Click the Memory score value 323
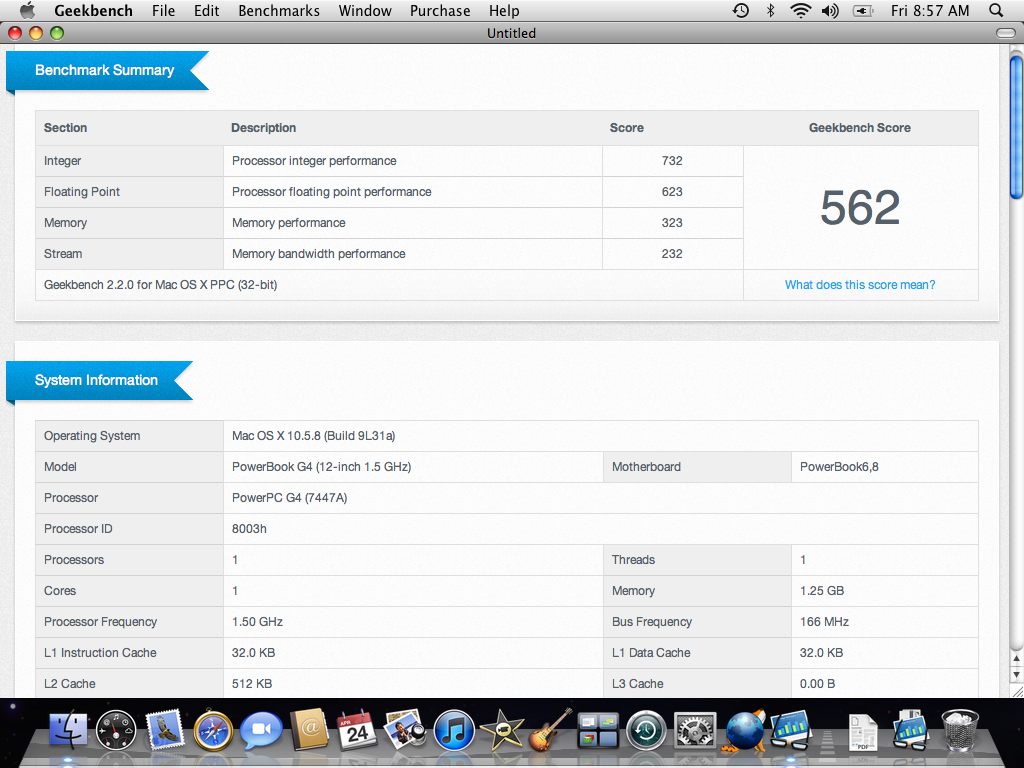 (x=672, y=223)
